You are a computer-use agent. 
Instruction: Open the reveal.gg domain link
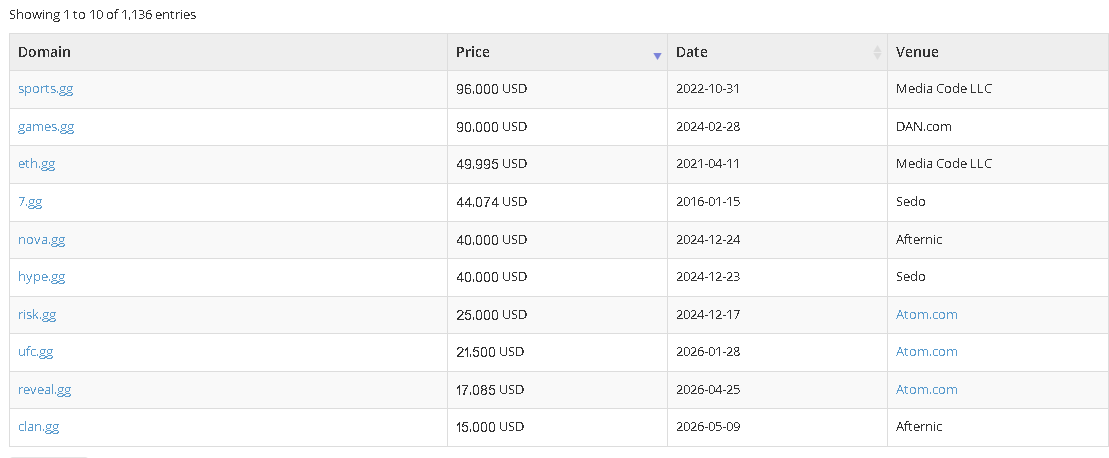coord(45,390)
